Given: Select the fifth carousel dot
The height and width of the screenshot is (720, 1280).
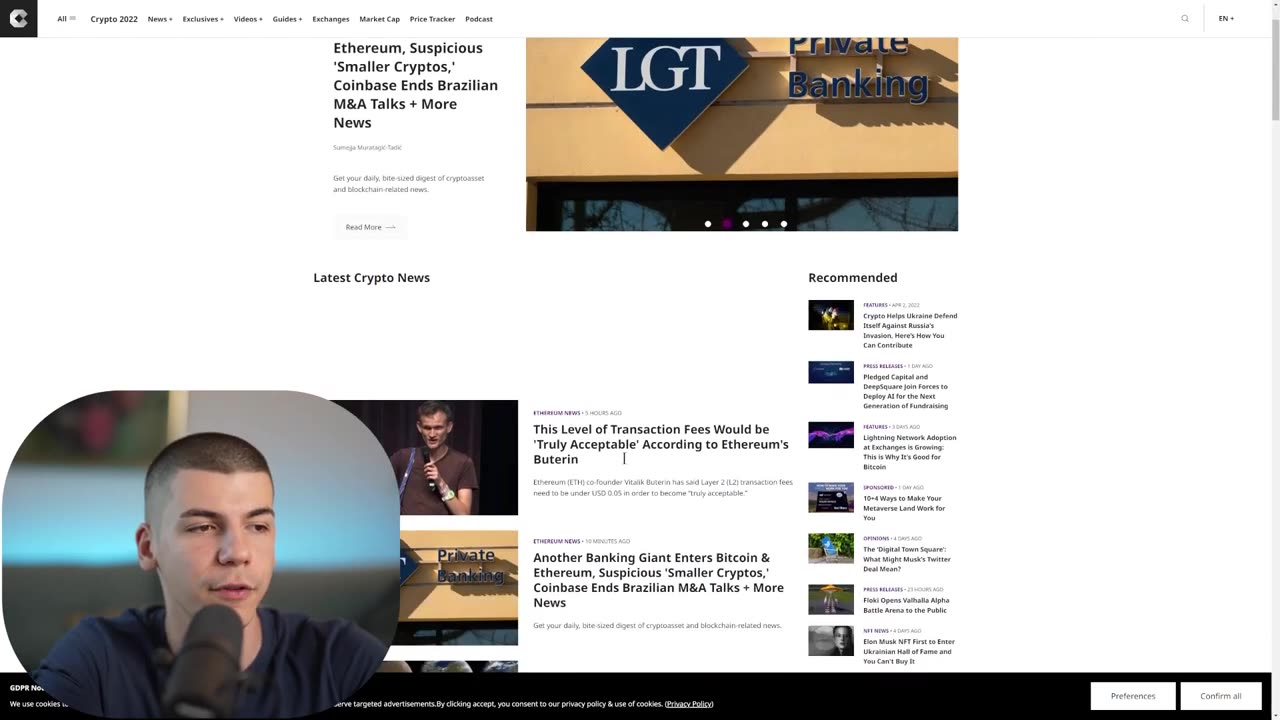Looking at the screenshot, I should pos(784,224).
